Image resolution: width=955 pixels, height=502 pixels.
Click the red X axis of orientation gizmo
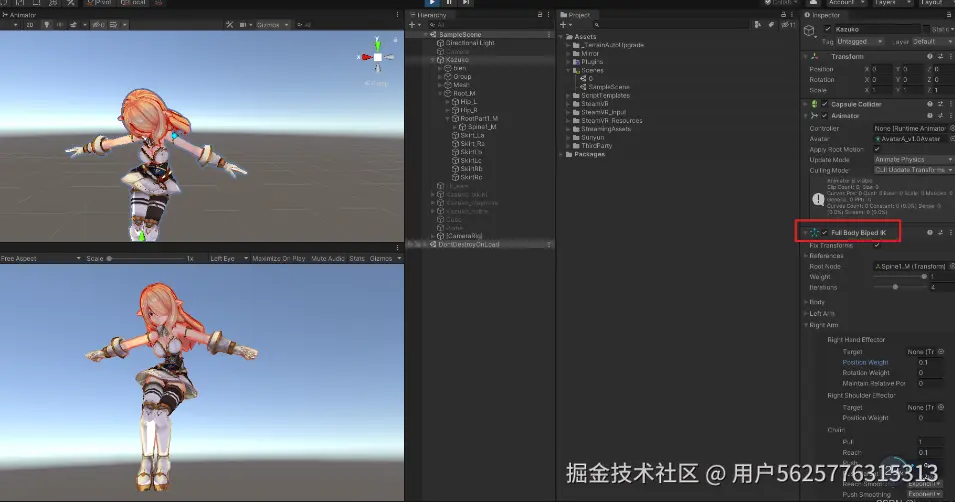[365, 57]
